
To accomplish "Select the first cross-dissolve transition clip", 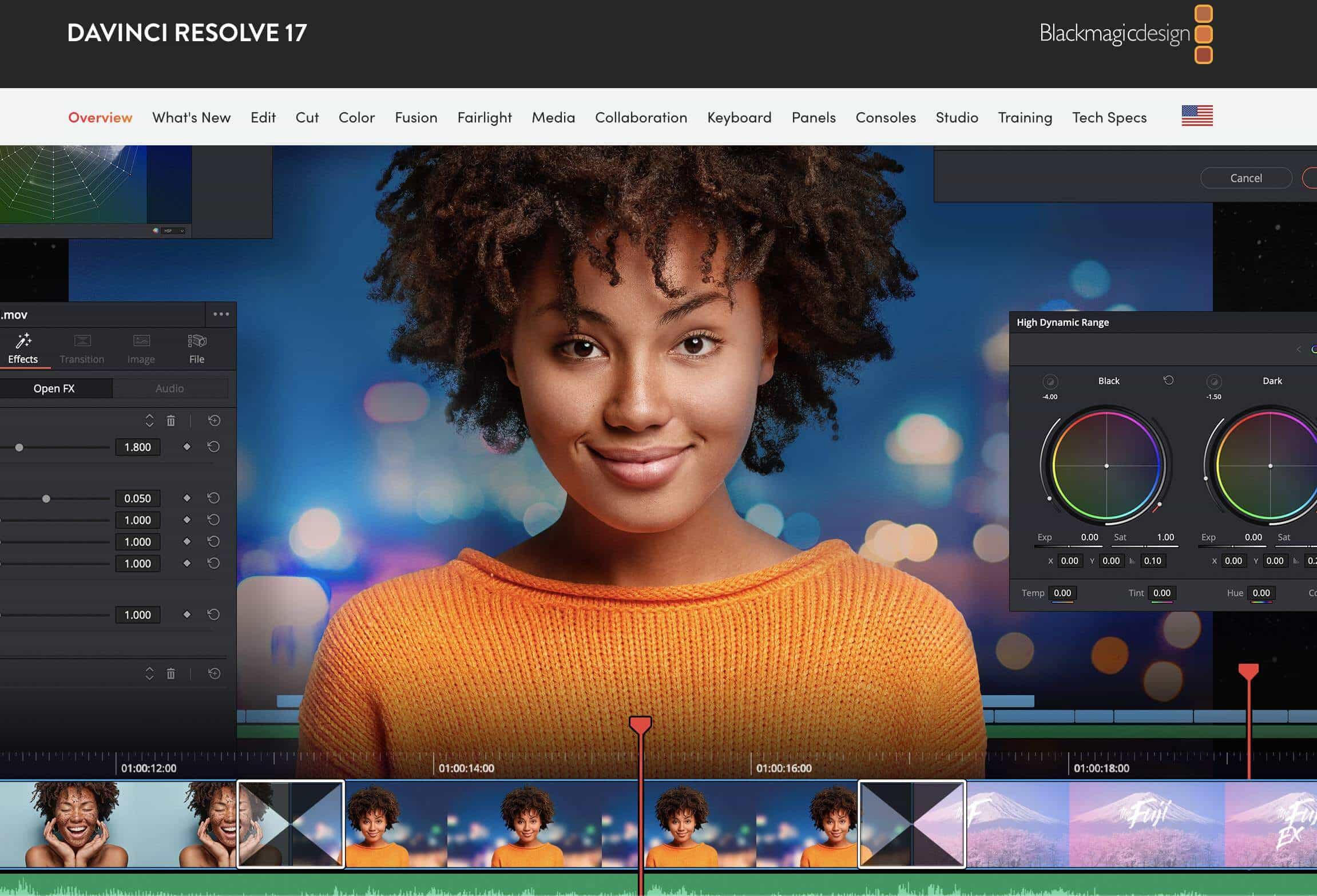I will pyautogui.click(x=291, y=824).
